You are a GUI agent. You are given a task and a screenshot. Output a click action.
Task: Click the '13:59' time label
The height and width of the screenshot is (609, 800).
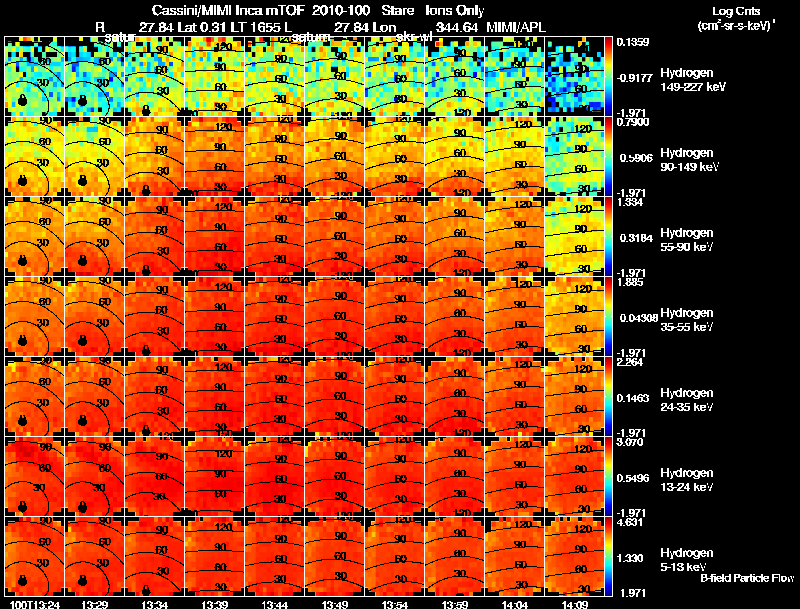[x=456, y=604]
